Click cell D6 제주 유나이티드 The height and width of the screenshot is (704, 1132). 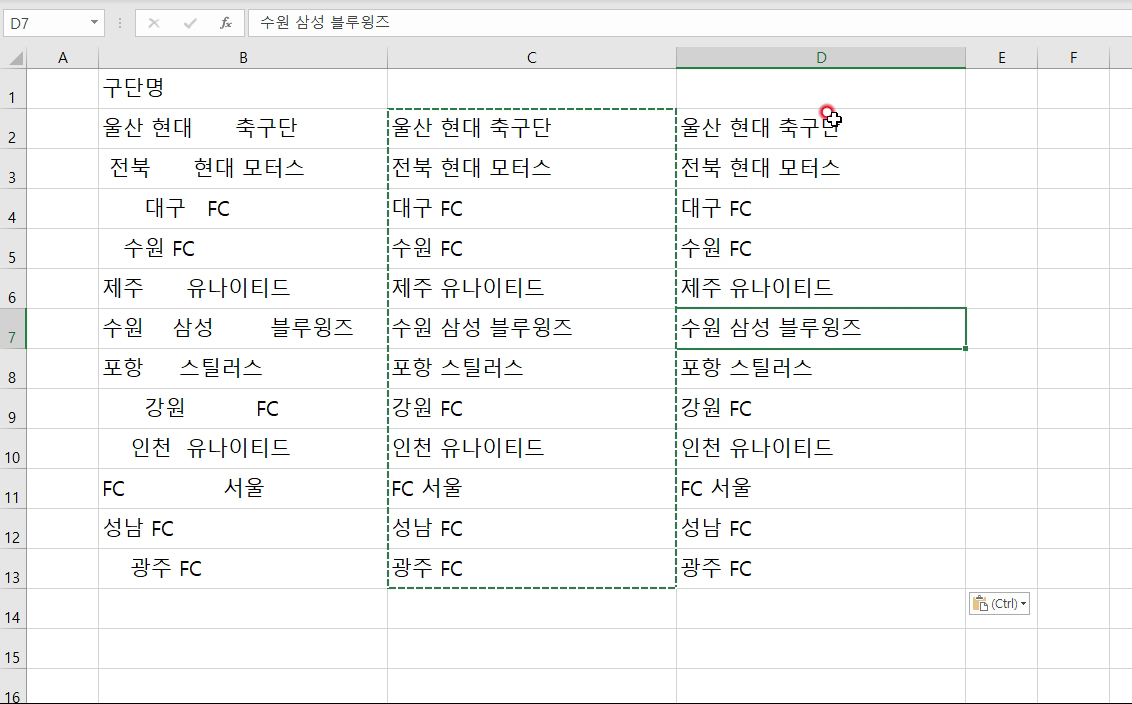click(x=821, y=289)
